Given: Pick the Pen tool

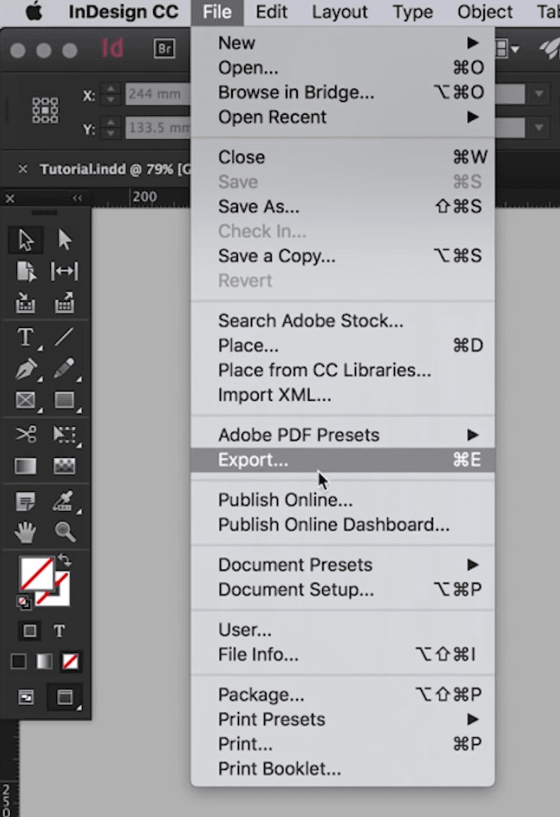Looking at the screenshot, I should (26, 369).
